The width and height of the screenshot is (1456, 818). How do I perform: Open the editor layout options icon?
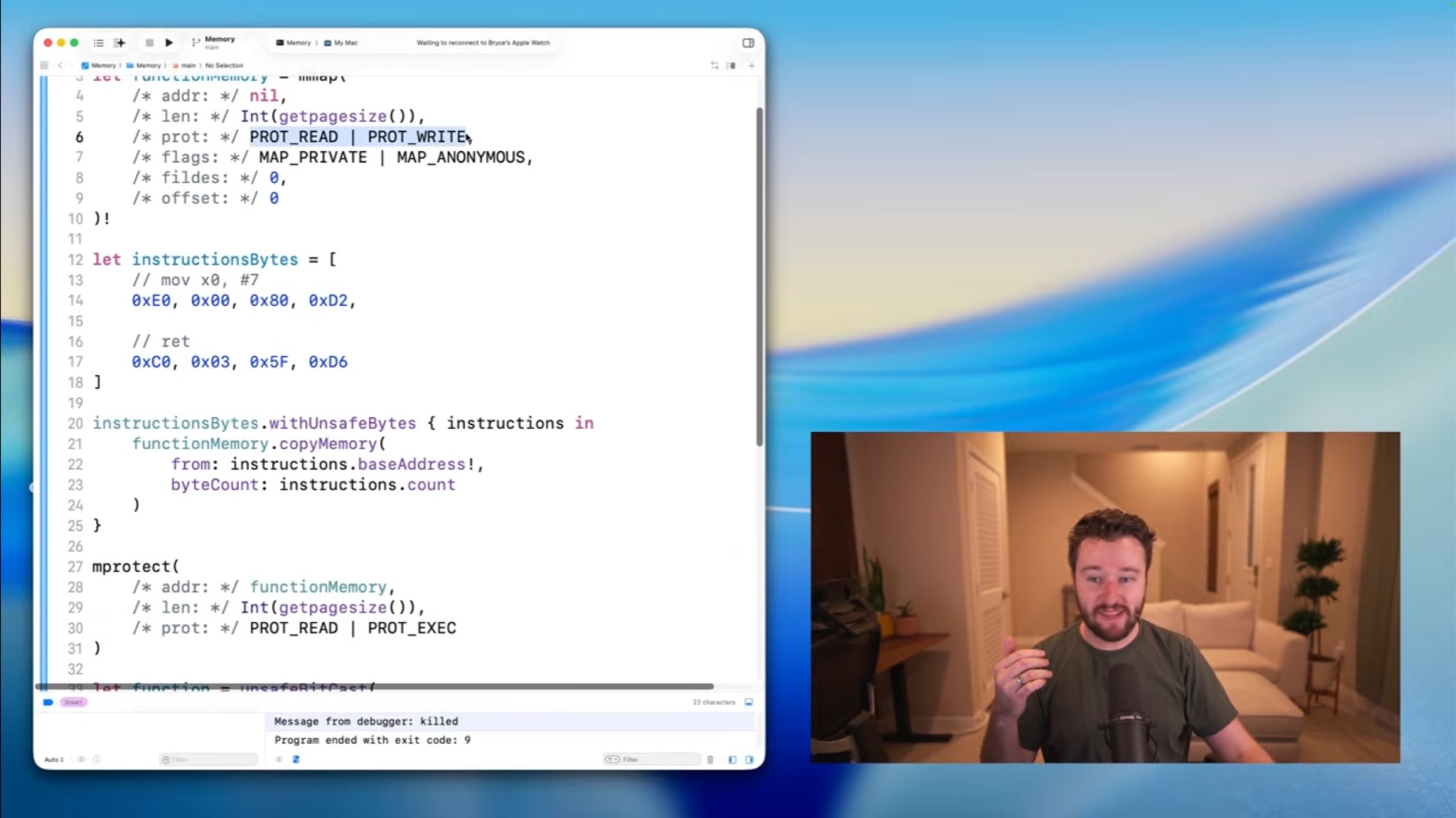[x=731, y=65]
